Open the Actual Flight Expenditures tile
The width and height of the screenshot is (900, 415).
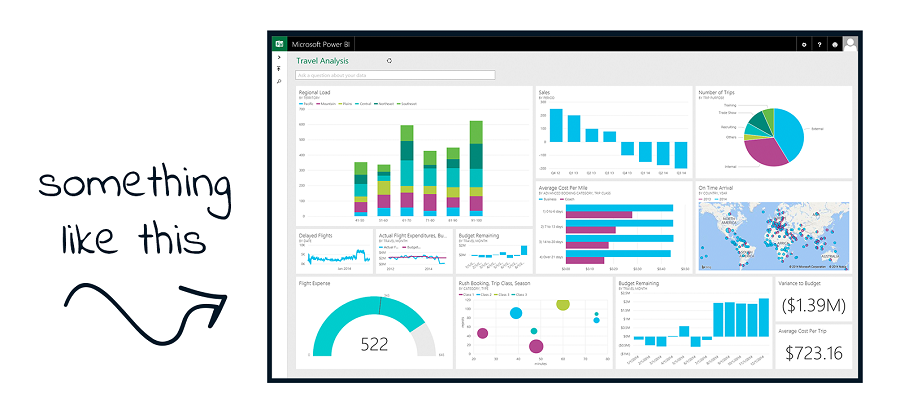414,251
